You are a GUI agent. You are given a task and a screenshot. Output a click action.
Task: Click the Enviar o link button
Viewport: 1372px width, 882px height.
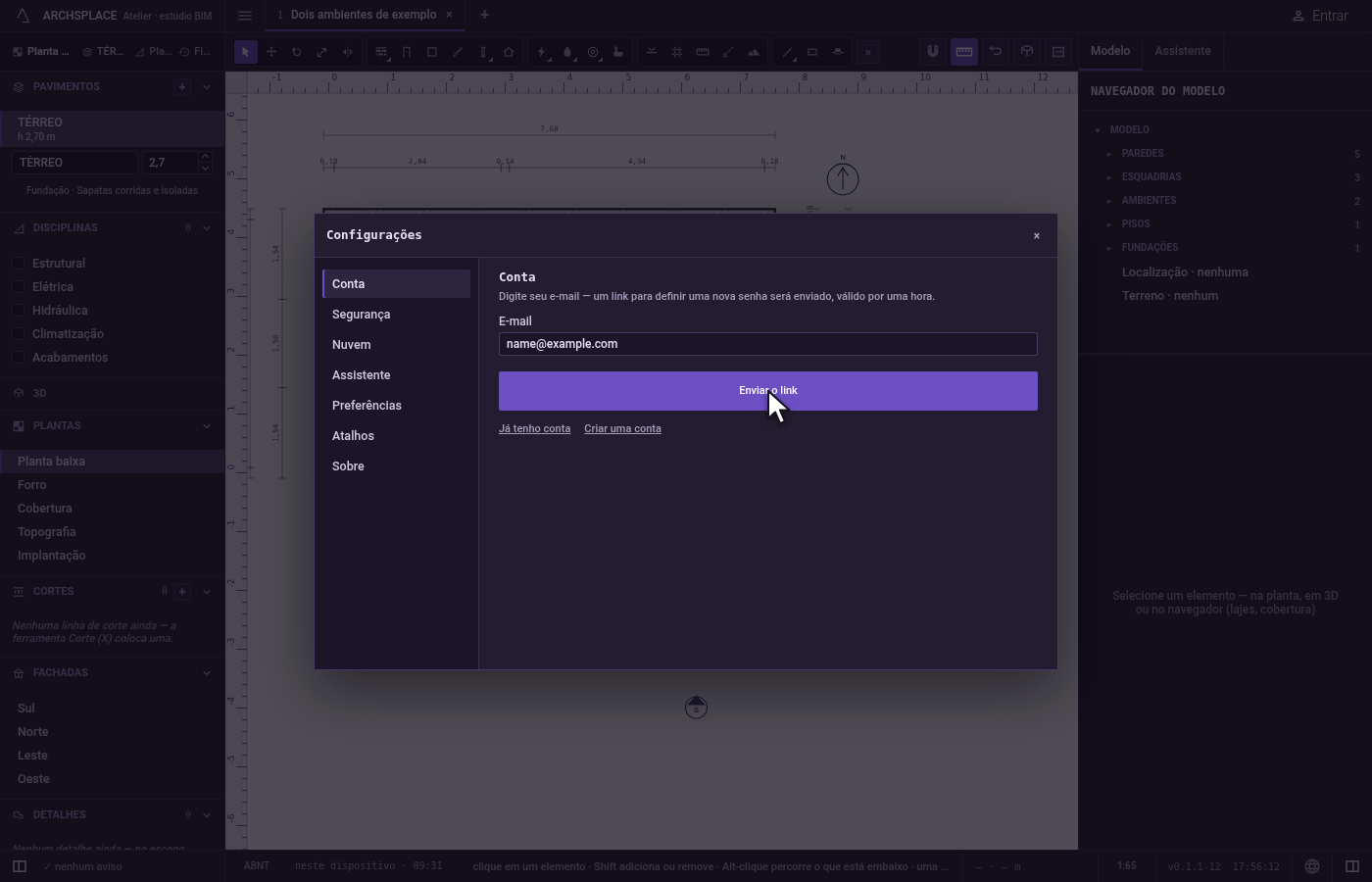coord(768,391)
